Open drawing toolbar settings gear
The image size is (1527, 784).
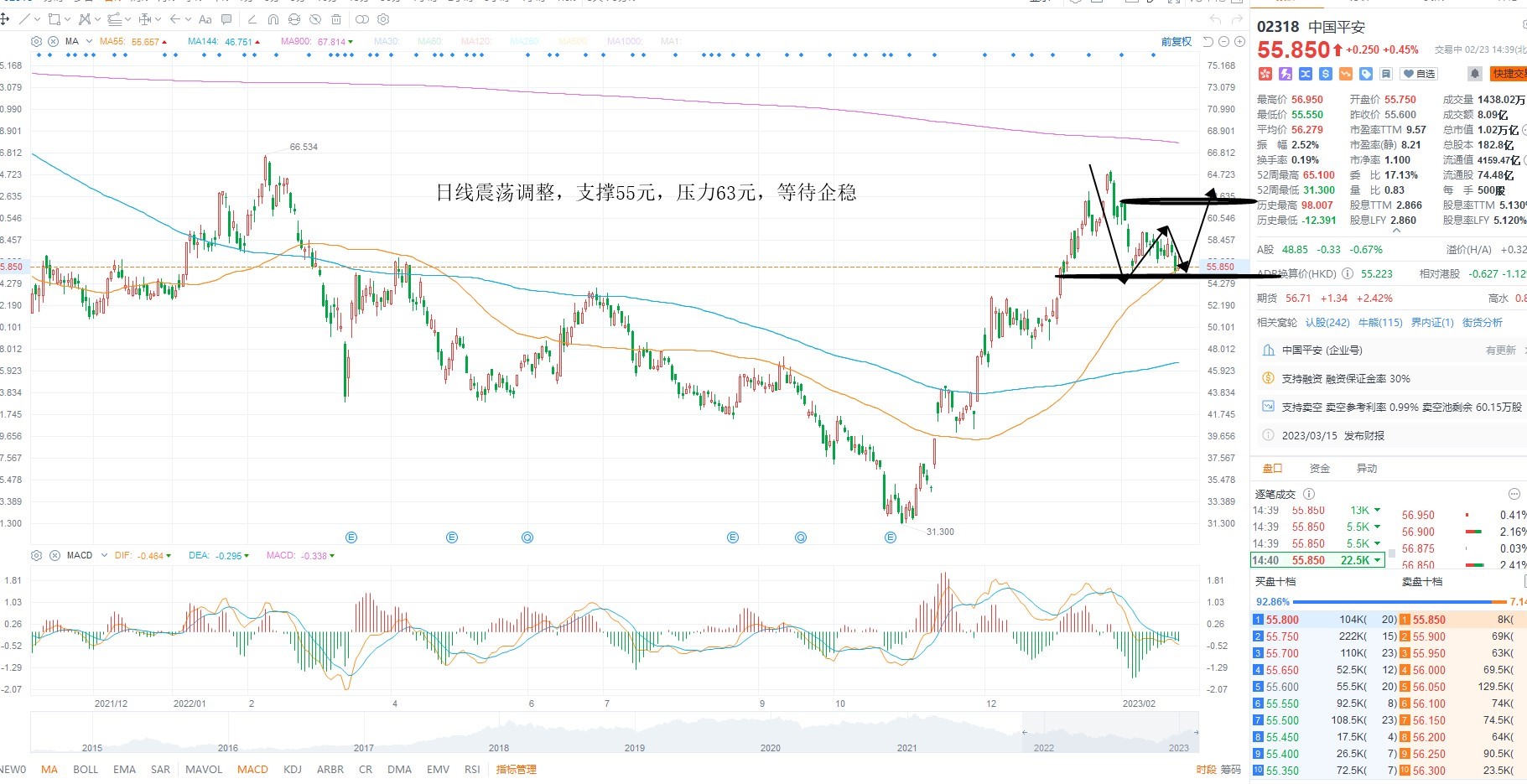[383, 19]
